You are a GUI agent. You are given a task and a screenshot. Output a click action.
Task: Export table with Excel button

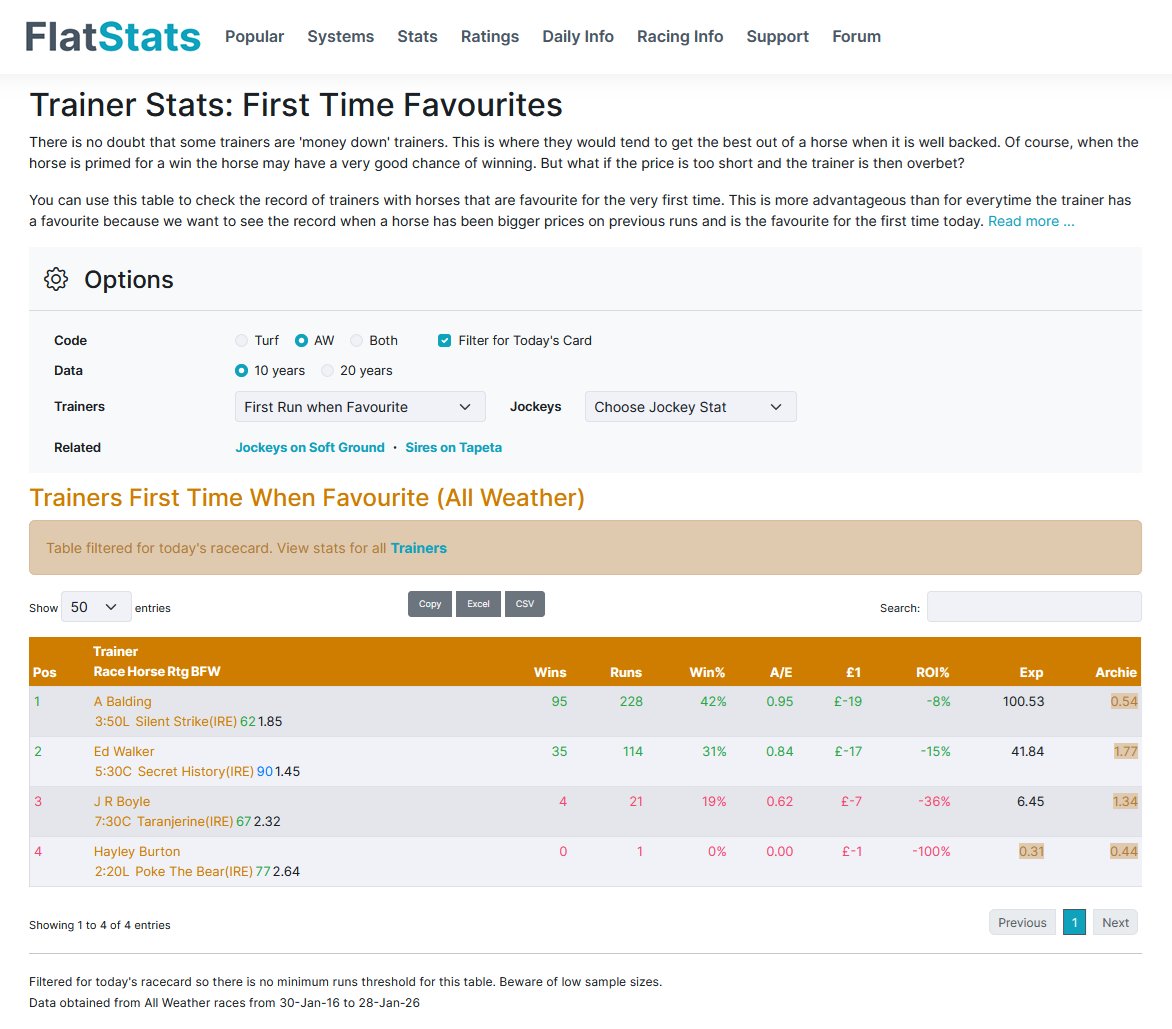pyautogui.click(x=478, y=604)
